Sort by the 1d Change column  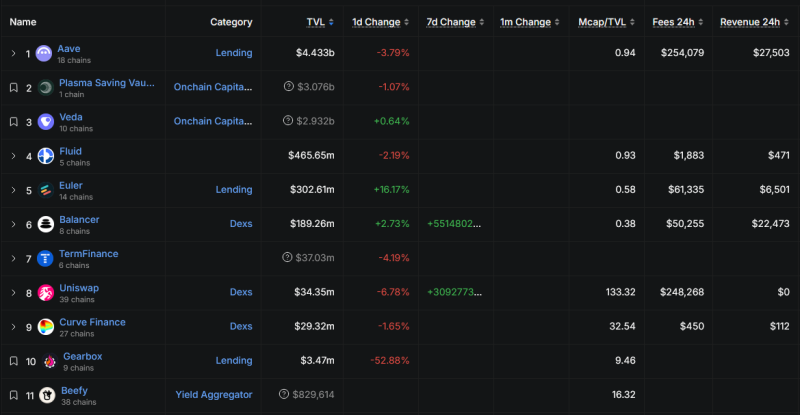[x=381, y=22]
